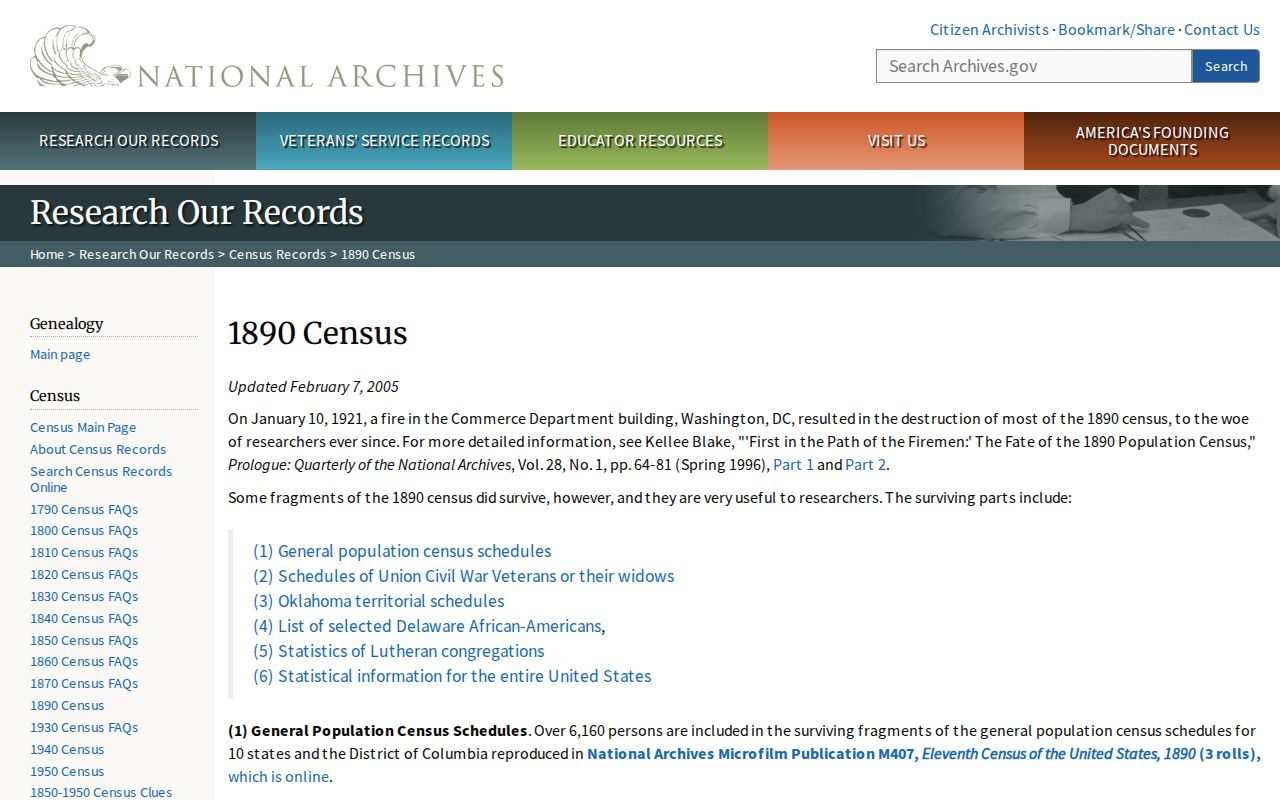Open the Bookmark/Share link
1280x800 pixels.
click(x=1116, y=29)
